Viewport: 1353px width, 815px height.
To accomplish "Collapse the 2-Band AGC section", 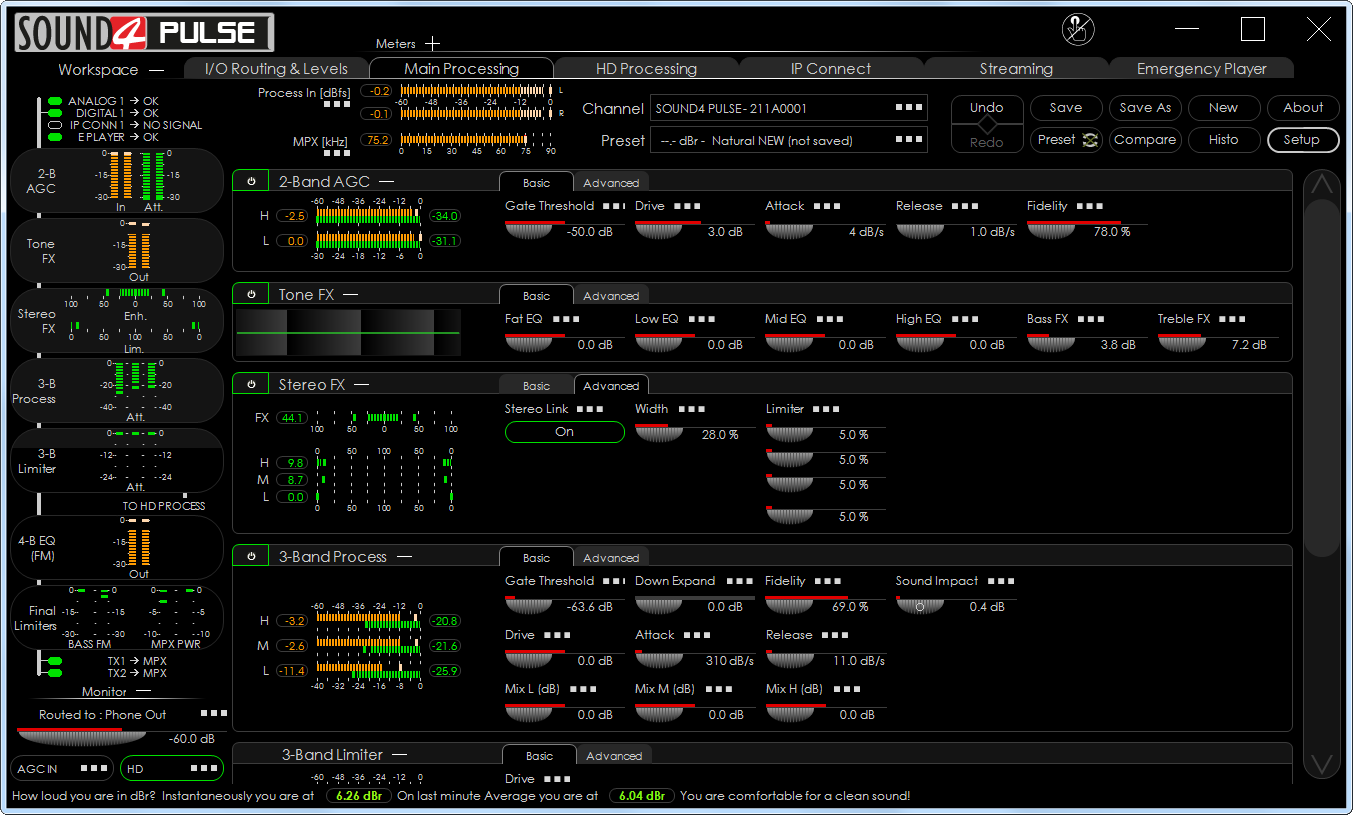I will [386, 182].
